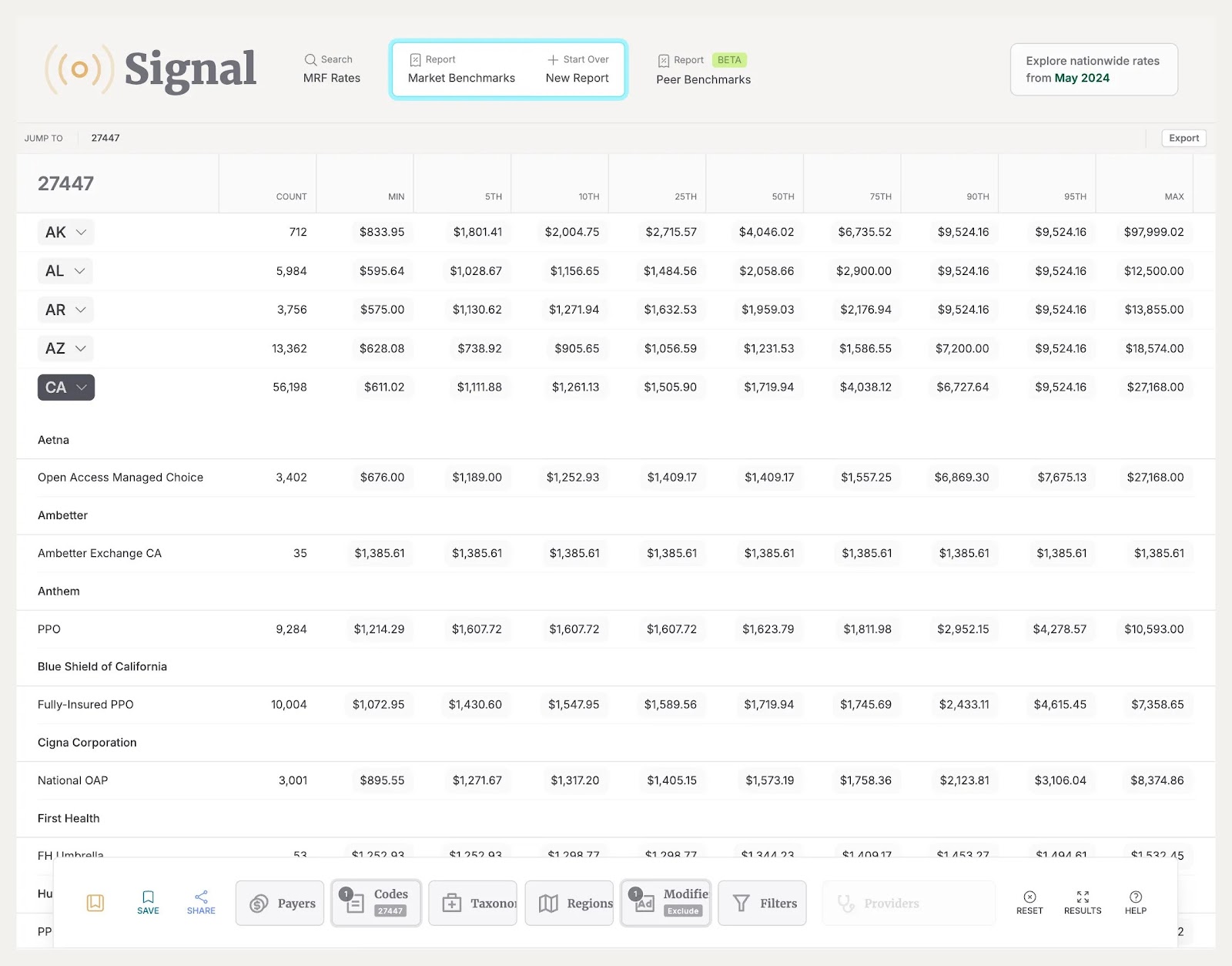Click National OAP min value $895.55
The image size is (1232, 966).
pyautogui.click(x=382, y=780)
